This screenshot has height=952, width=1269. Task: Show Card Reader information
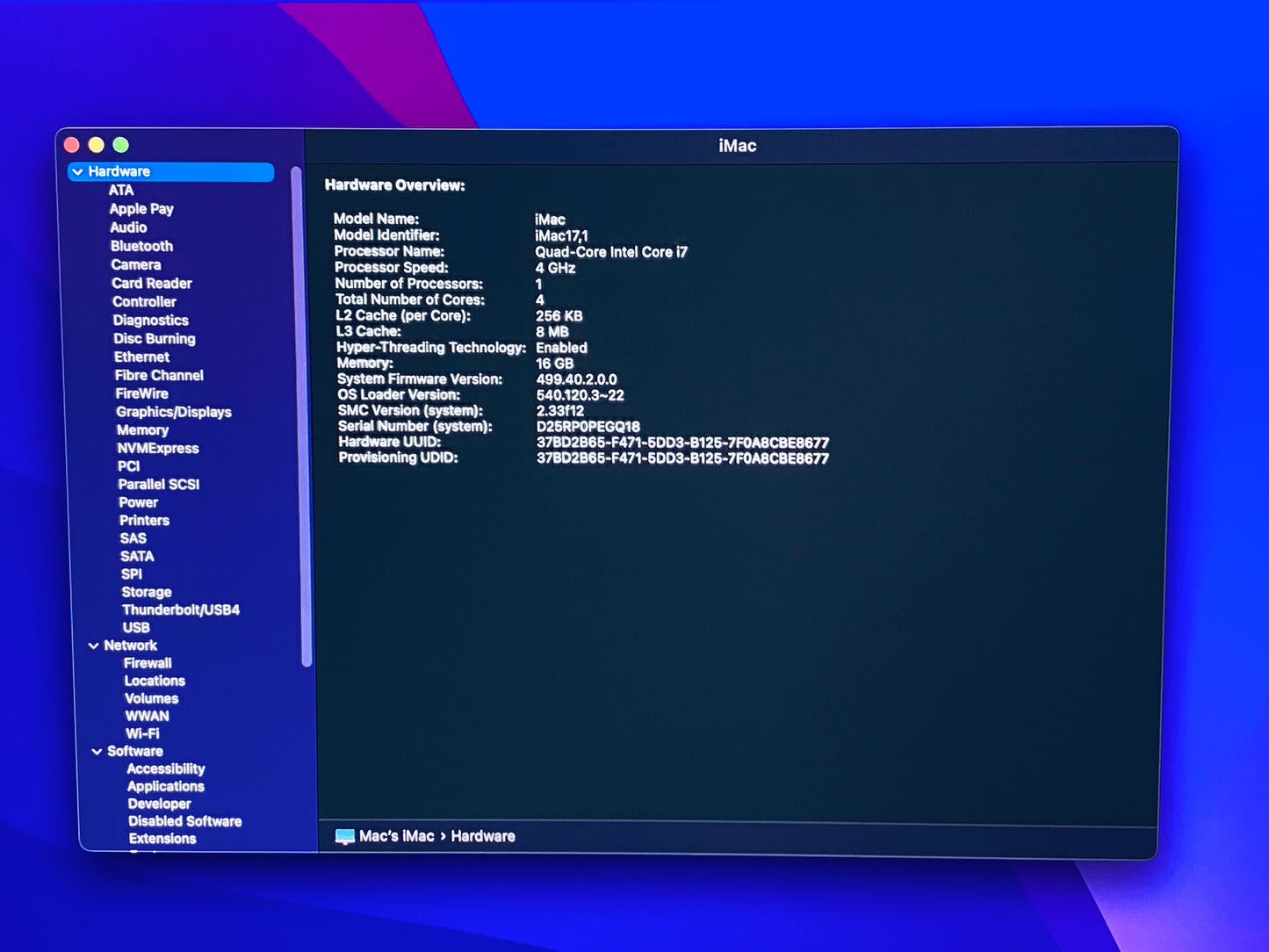coord(152,283)
